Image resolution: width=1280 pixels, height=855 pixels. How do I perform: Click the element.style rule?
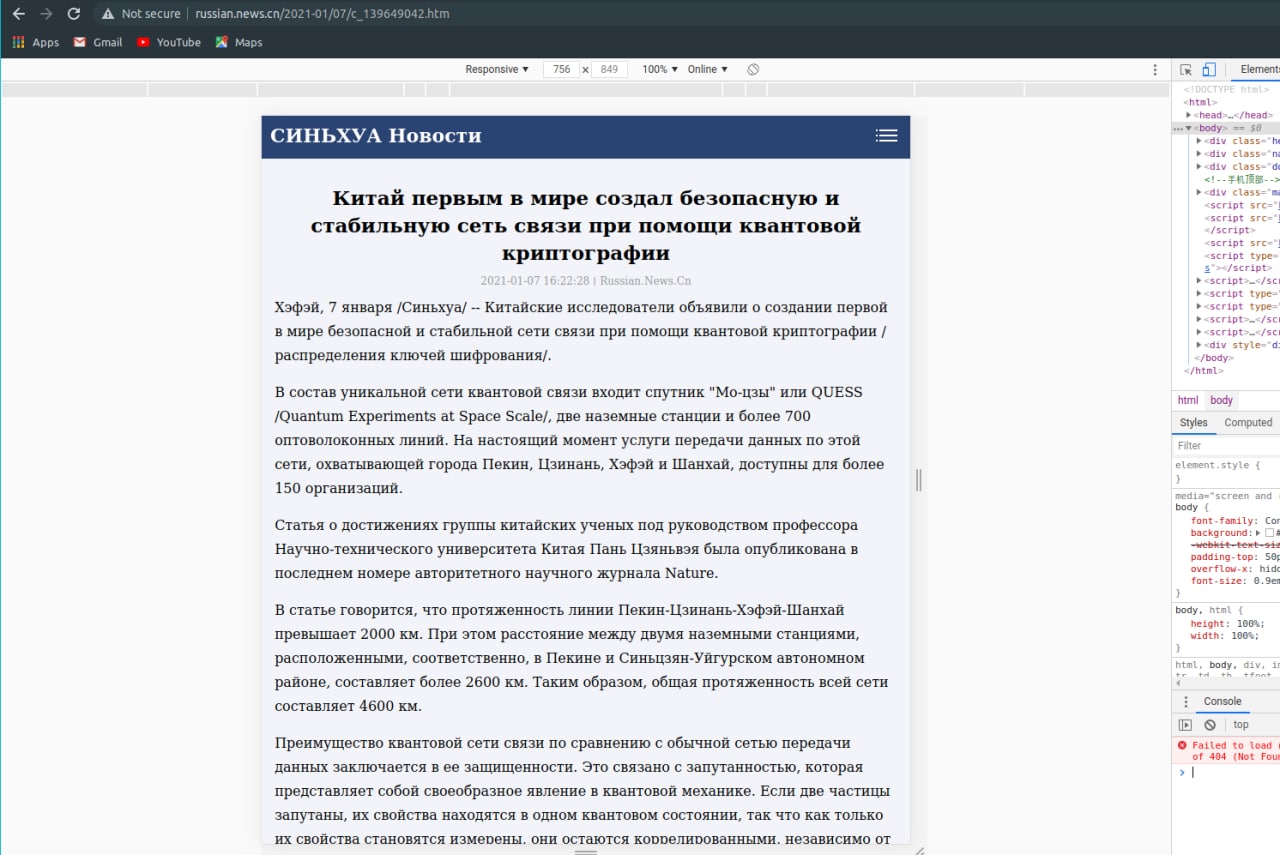[x=1218, y=465]
